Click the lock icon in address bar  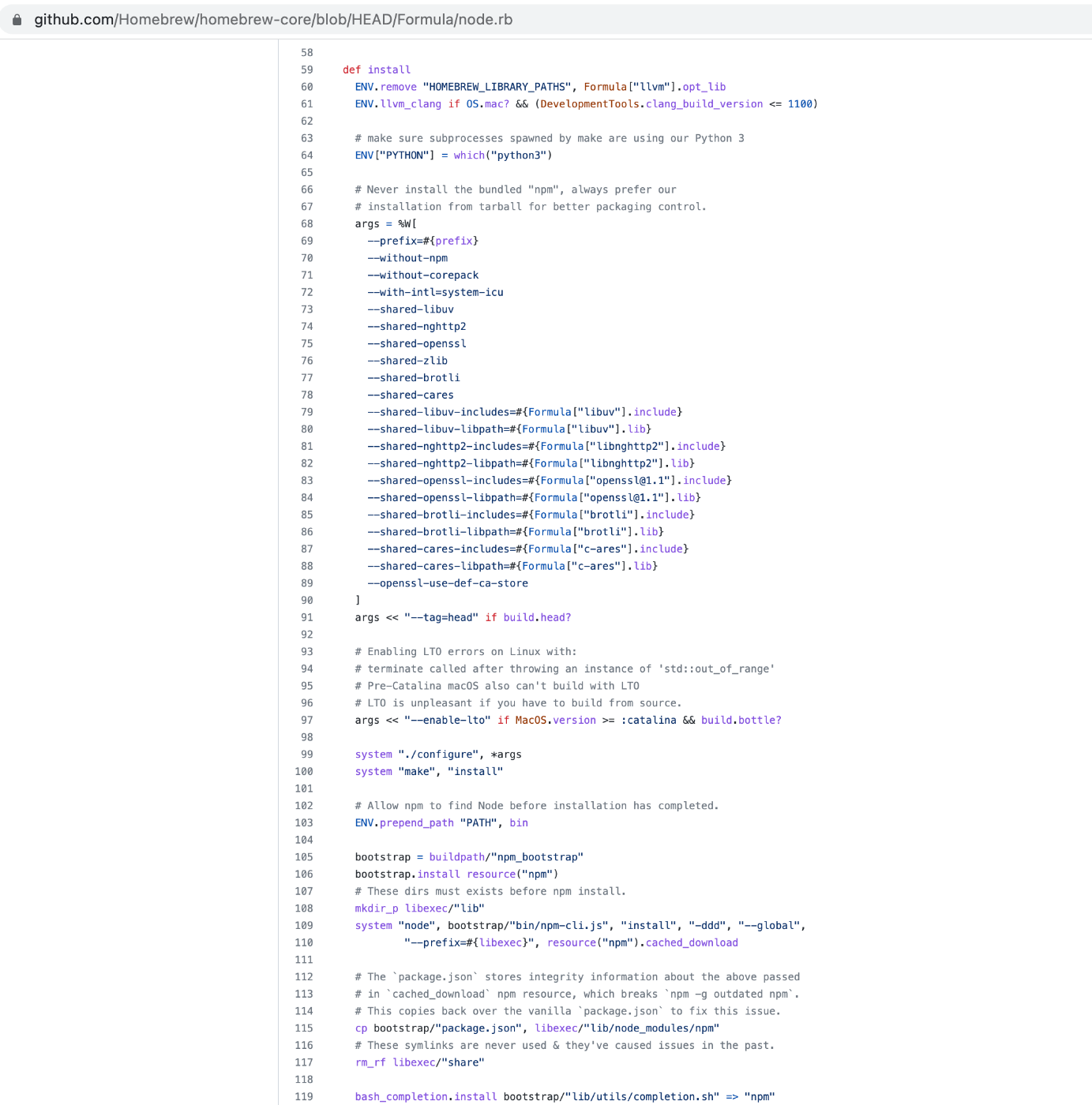tap(17, 20)
